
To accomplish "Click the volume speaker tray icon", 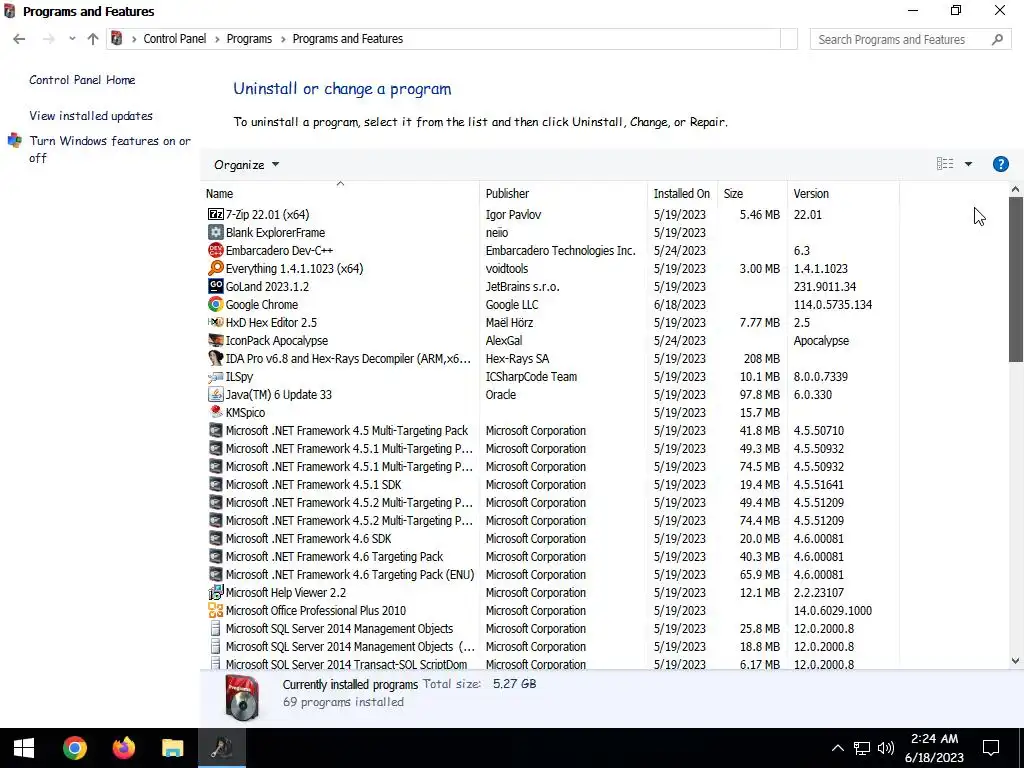I will 886,748.
